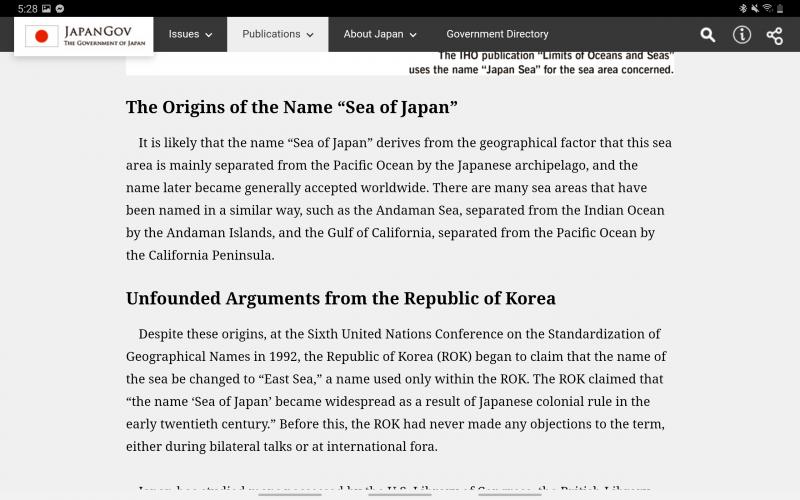Viewport: 800px width, 500px height.
Task: Tap the Bluetooth status icon
Action: point(743,8)
